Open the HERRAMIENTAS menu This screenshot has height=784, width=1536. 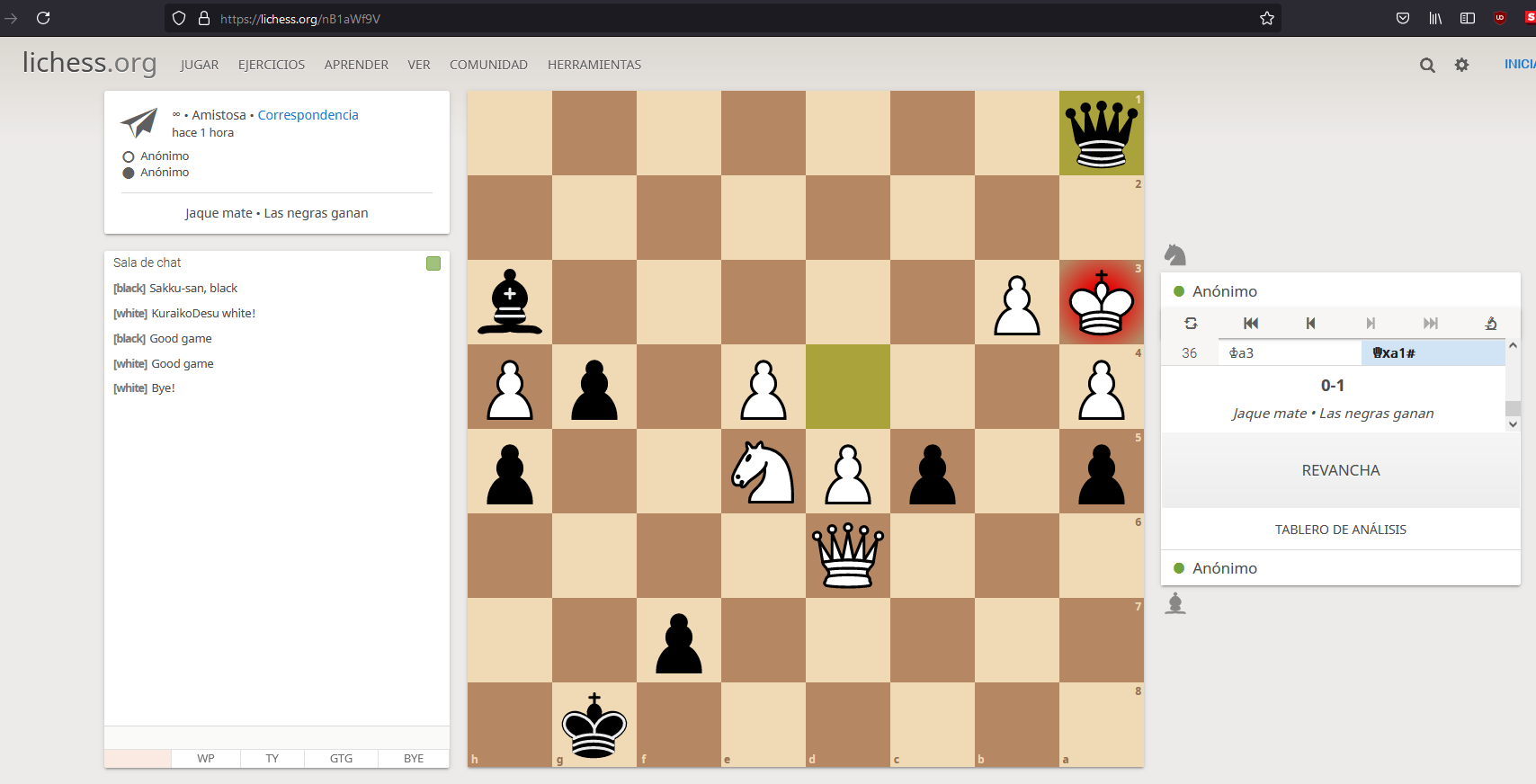click(594, 65)
